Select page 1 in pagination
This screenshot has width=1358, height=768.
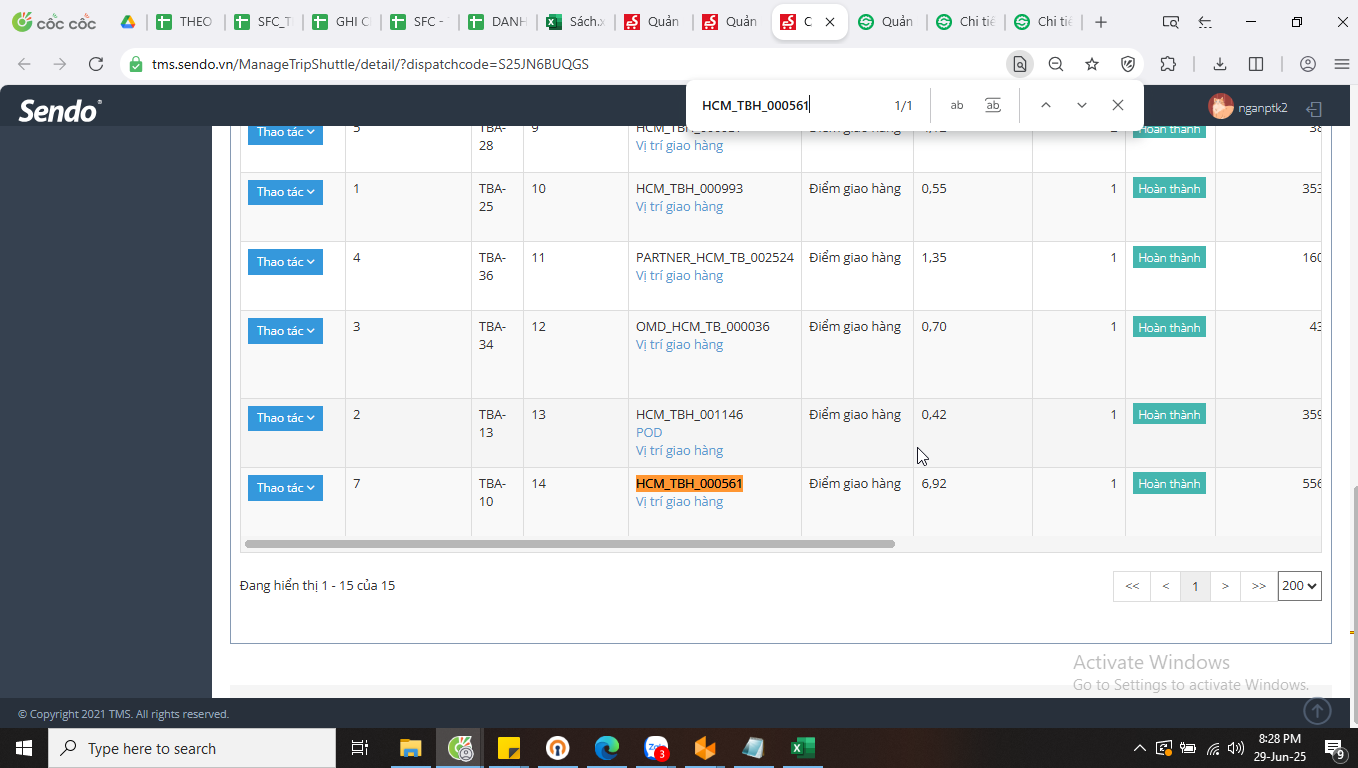click(1195, 586)
